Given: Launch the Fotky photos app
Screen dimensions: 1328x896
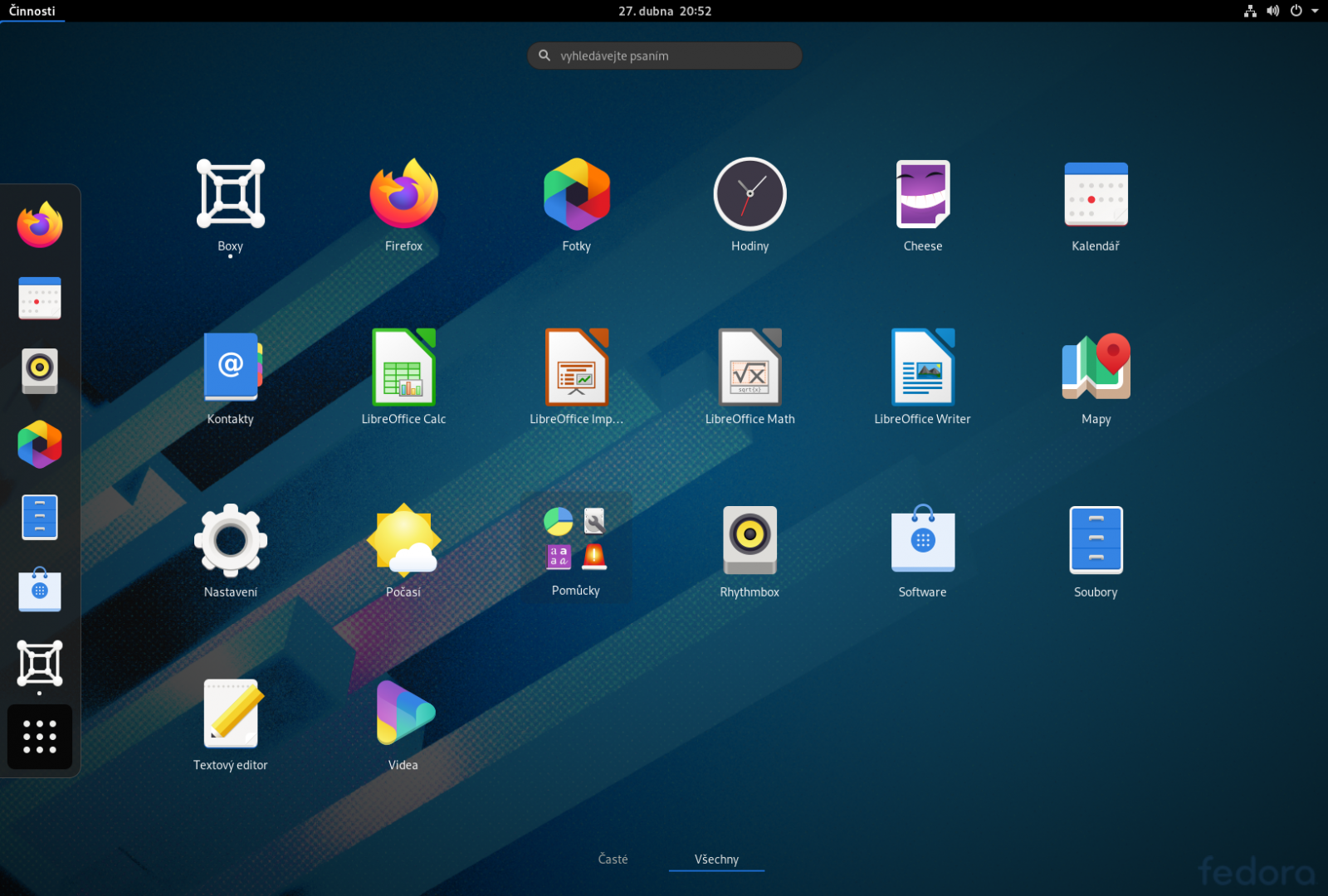Looking at the screenshot, I should point(576,194).
